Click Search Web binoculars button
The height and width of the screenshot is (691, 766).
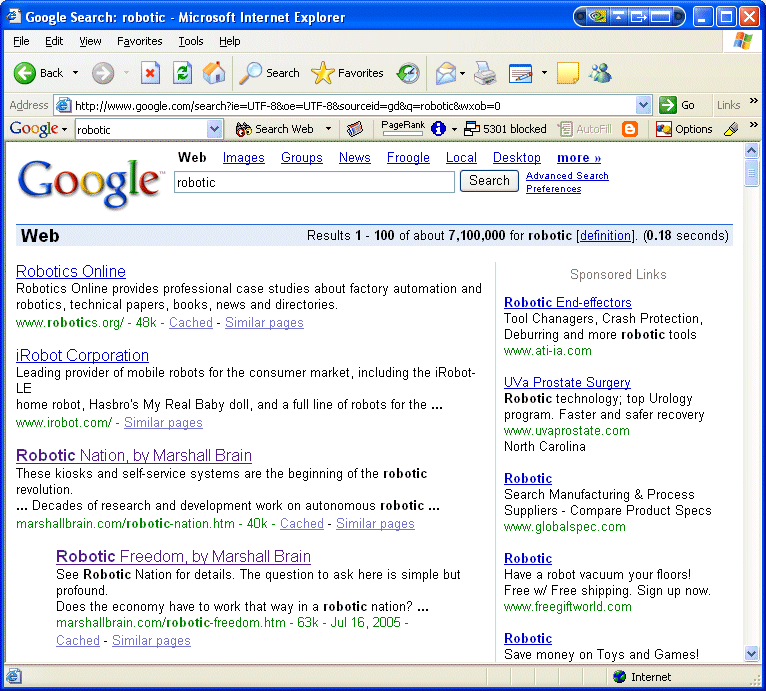(x=275, y=129)
